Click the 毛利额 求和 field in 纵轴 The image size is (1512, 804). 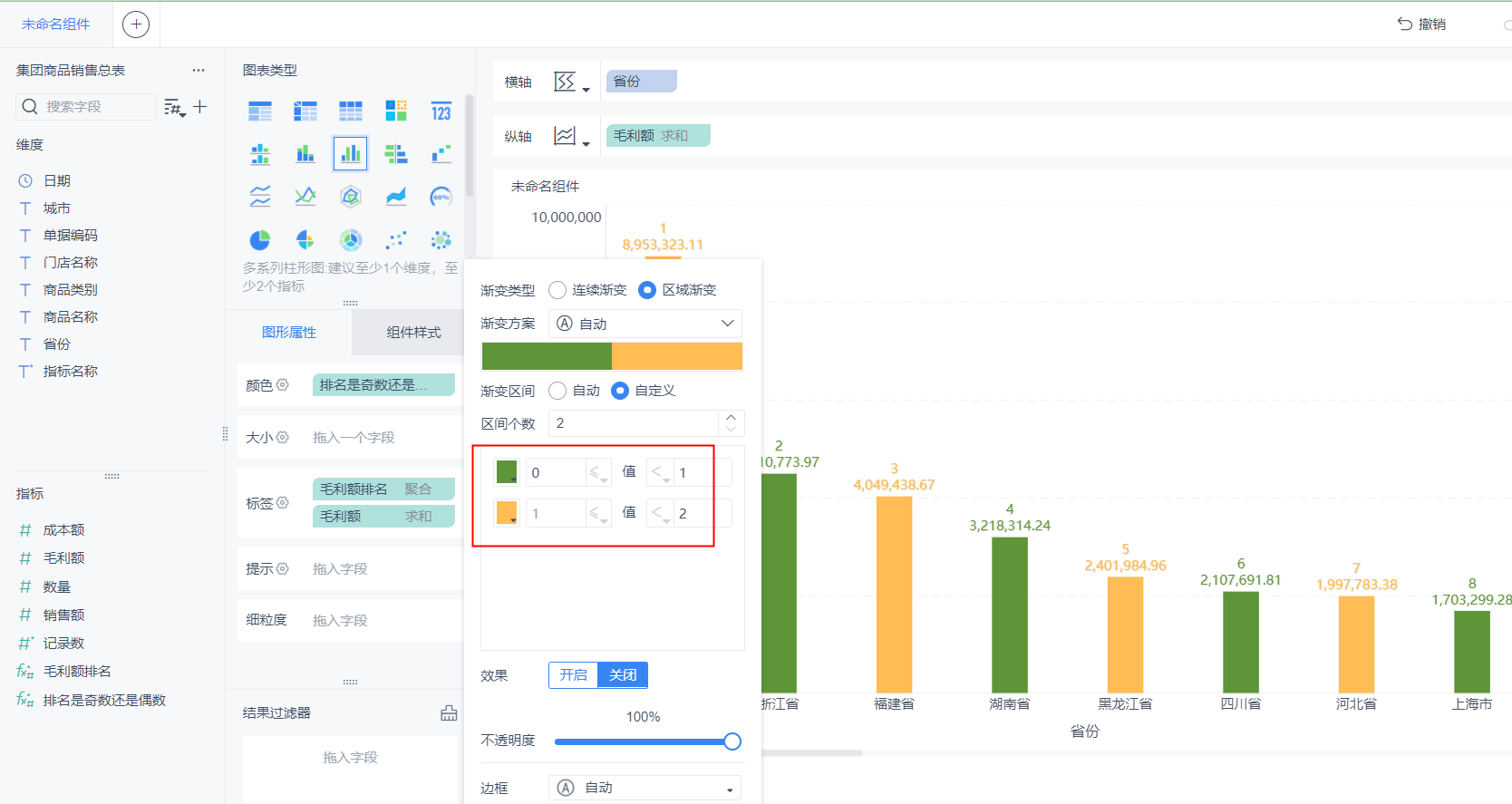pos(658,136)
